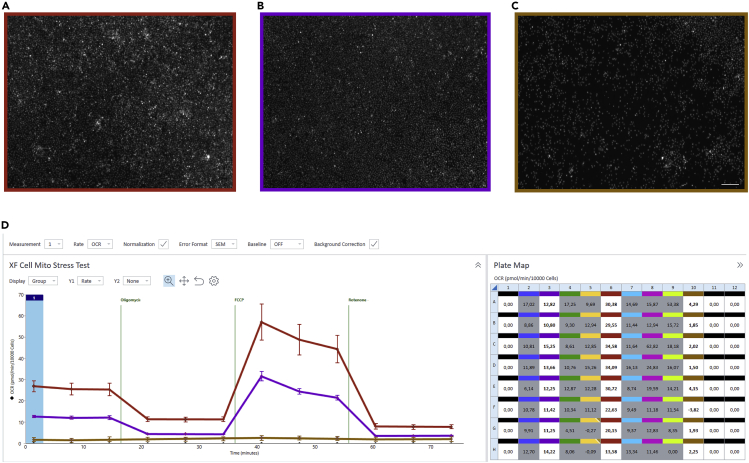The image size is (749, 463).
Task: Toggle the Normalization checkbox
Action: point(163,243)
